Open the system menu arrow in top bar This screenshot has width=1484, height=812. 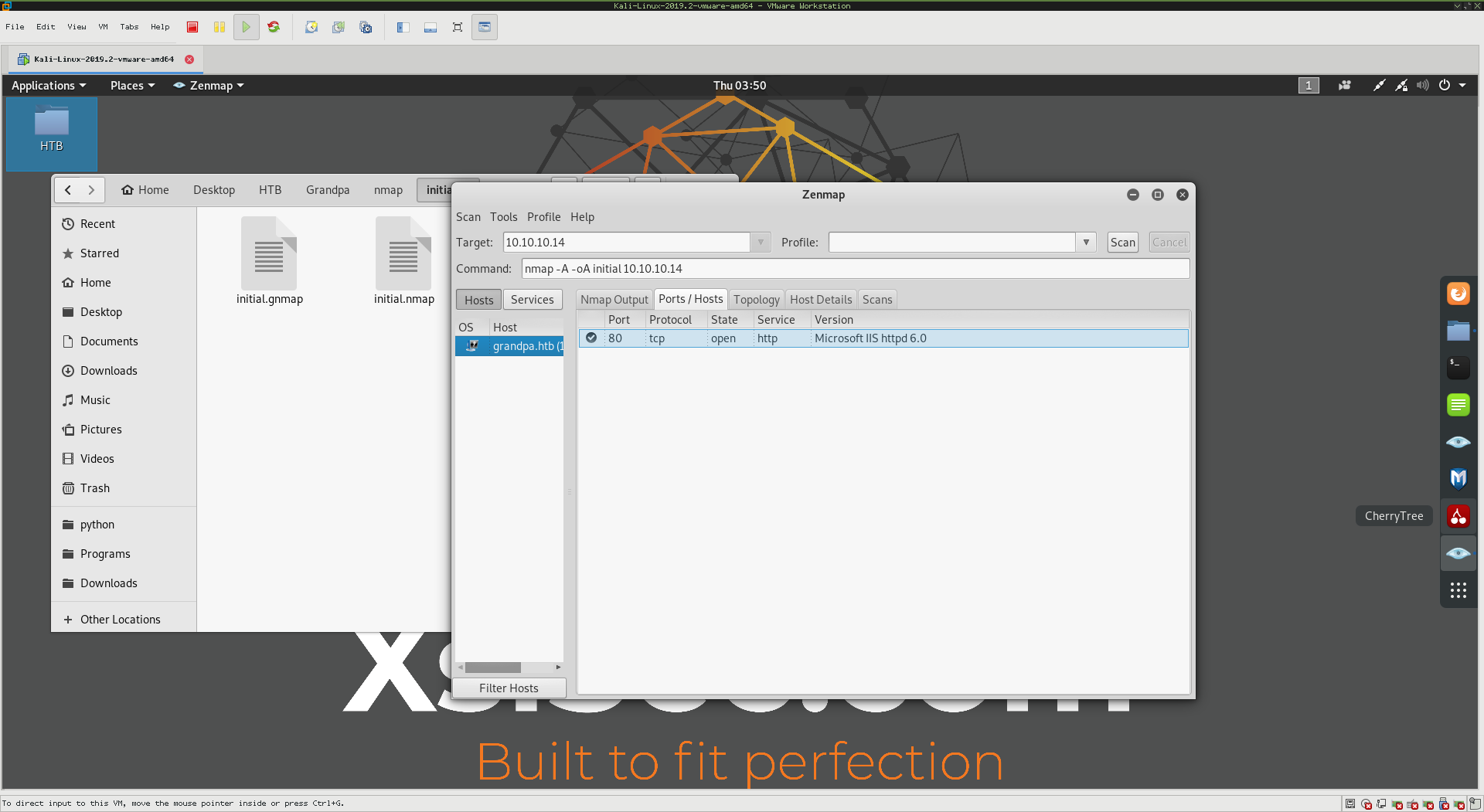coord(1462,86)
